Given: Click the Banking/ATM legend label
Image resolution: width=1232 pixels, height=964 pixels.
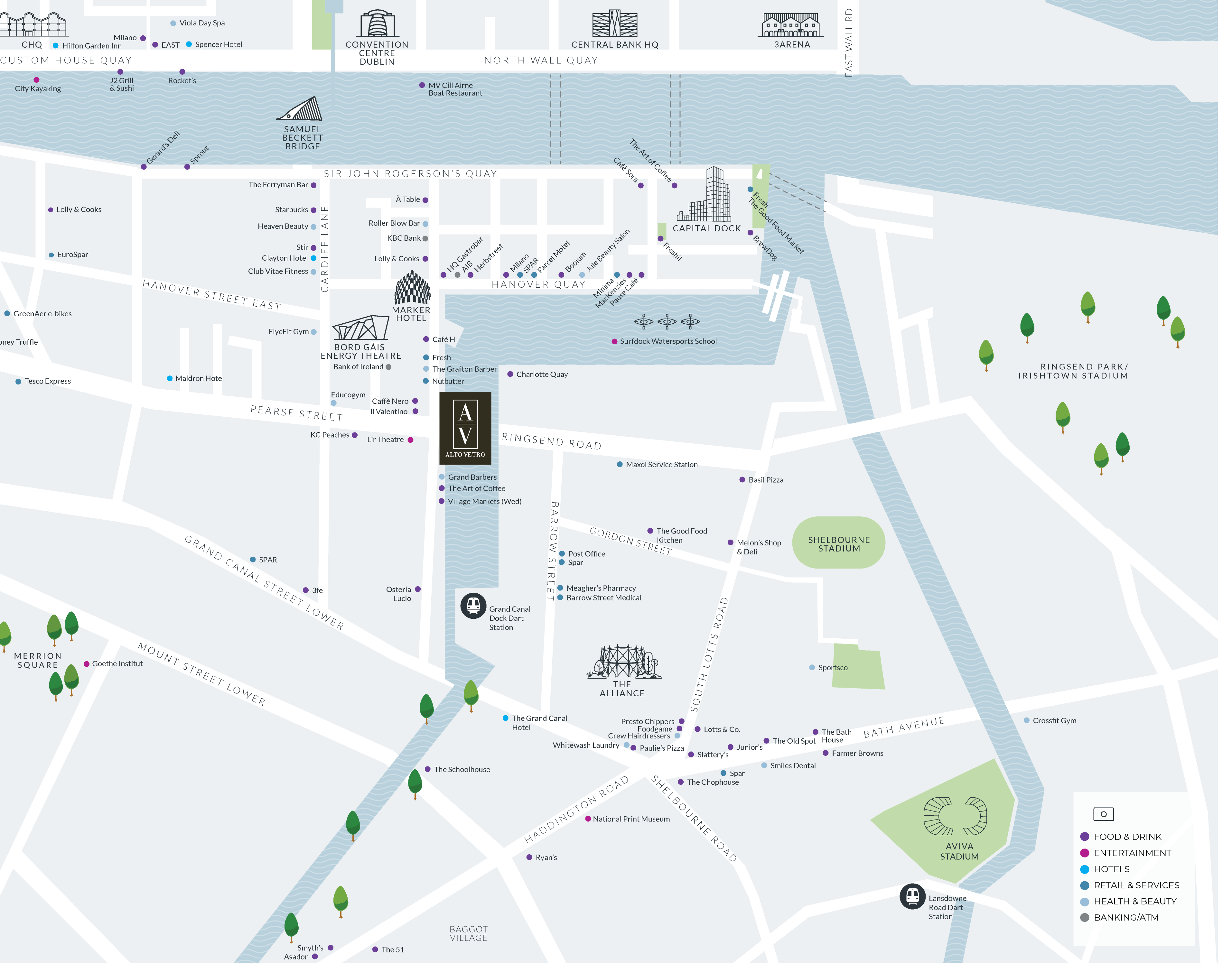Looking at the screenshot, I should click(x=1139, y=928).
